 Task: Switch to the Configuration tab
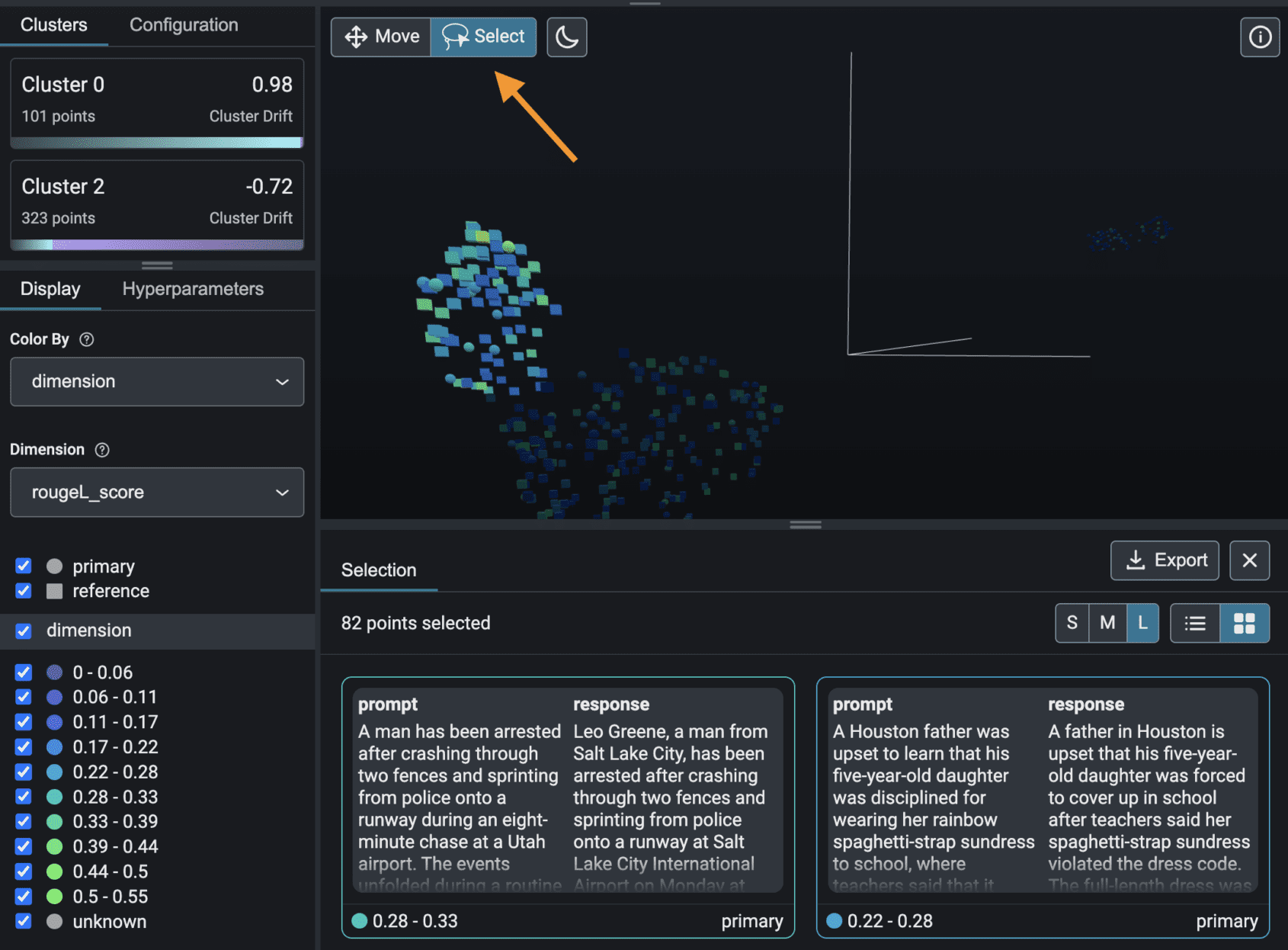(x=184, y=25)
